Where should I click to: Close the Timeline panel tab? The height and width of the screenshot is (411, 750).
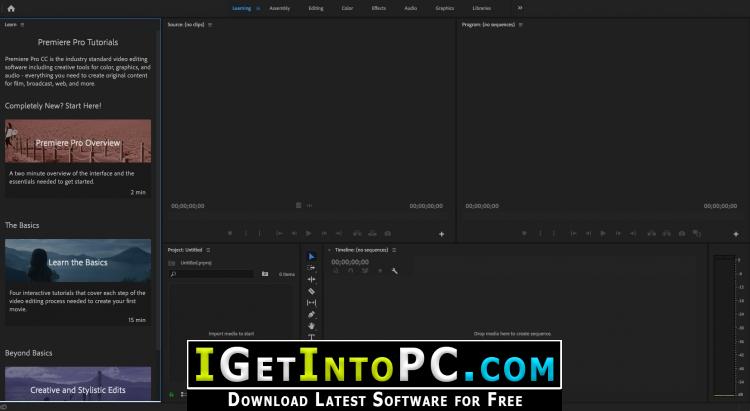coord(329,250)
